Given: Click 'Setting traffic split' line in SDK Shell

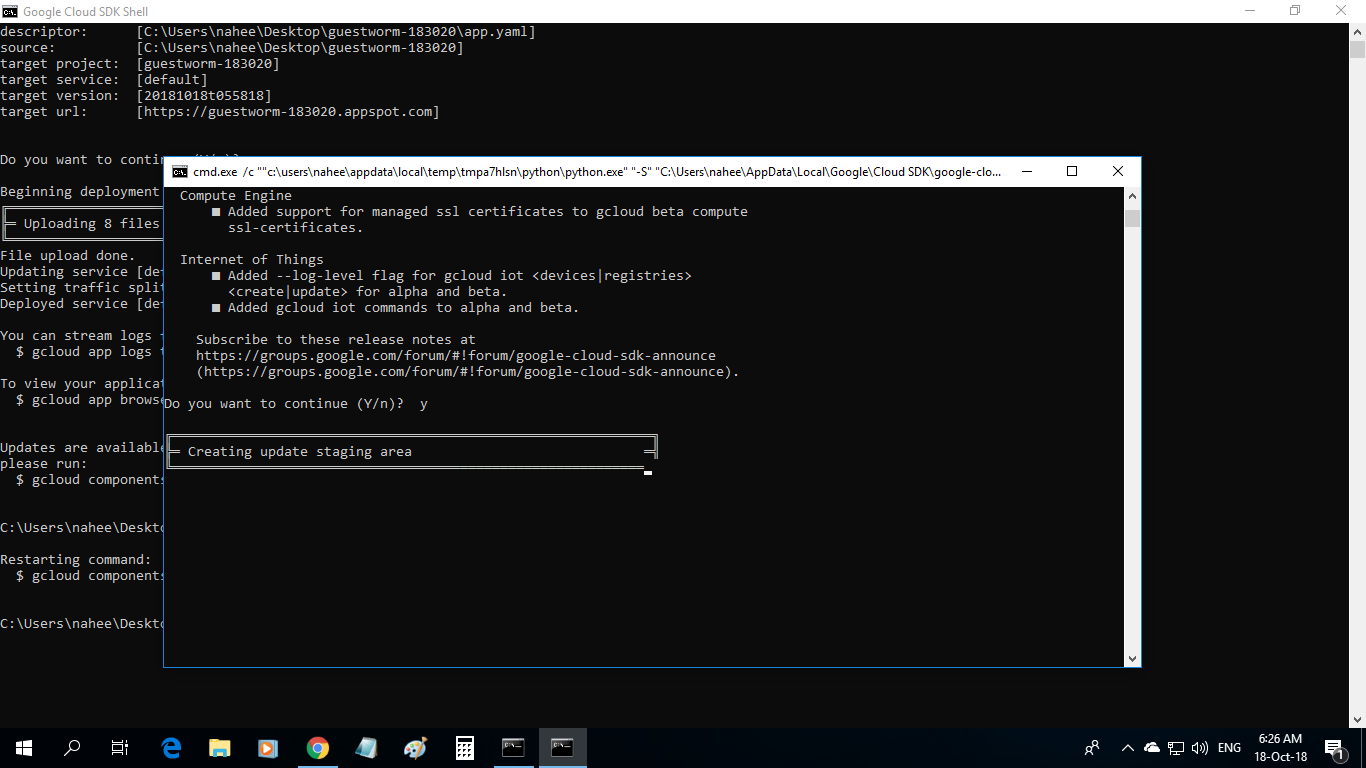Looking at the screenshot, I should 82,288.
